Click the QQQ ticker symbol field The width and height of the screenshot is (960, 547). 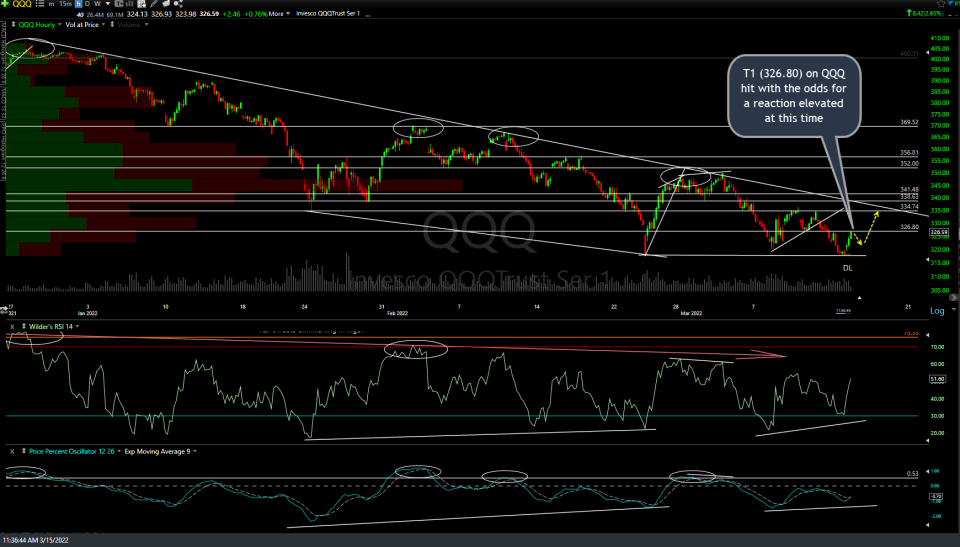22,4
